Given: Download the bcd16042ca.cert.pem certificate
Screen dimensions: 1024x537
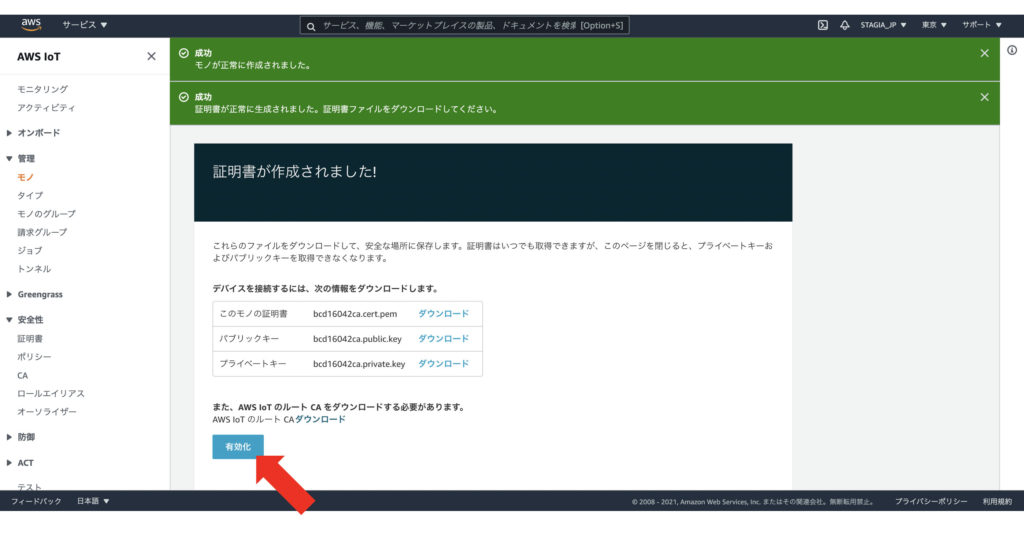Looking at the screenshot, I should [443, 314].
